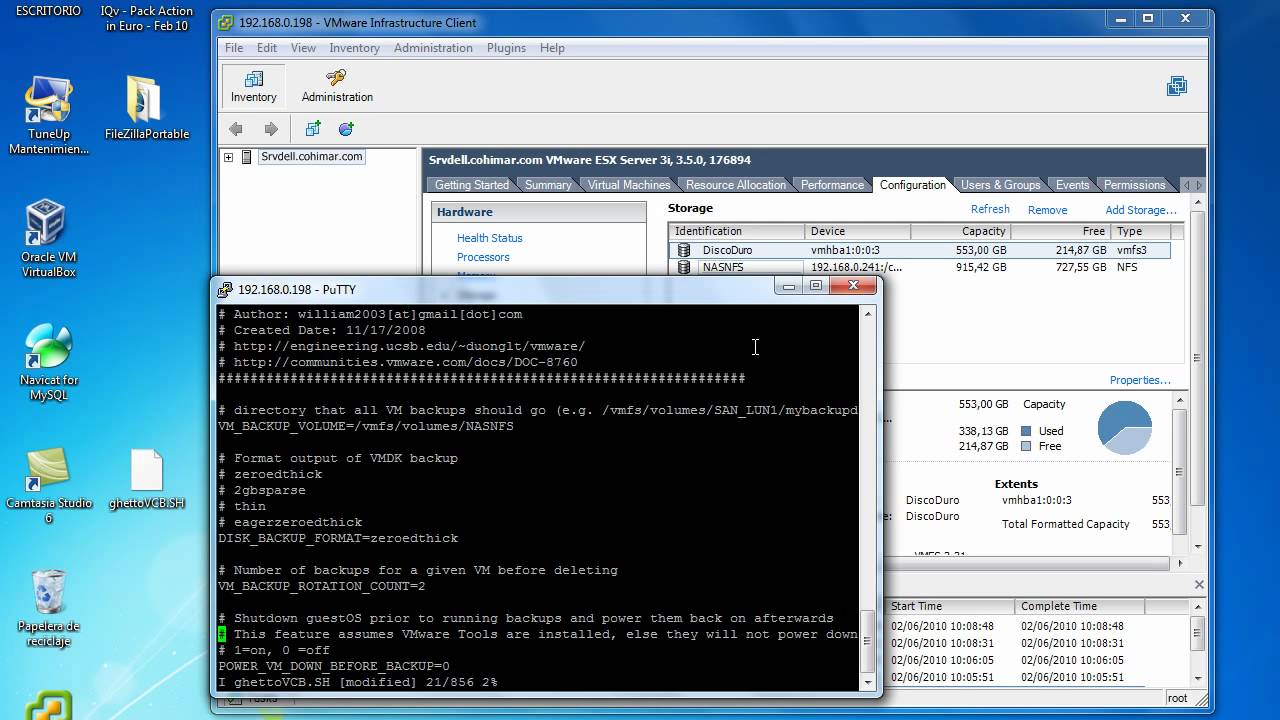Sort storage by Type column

[x=1140, y=231]
